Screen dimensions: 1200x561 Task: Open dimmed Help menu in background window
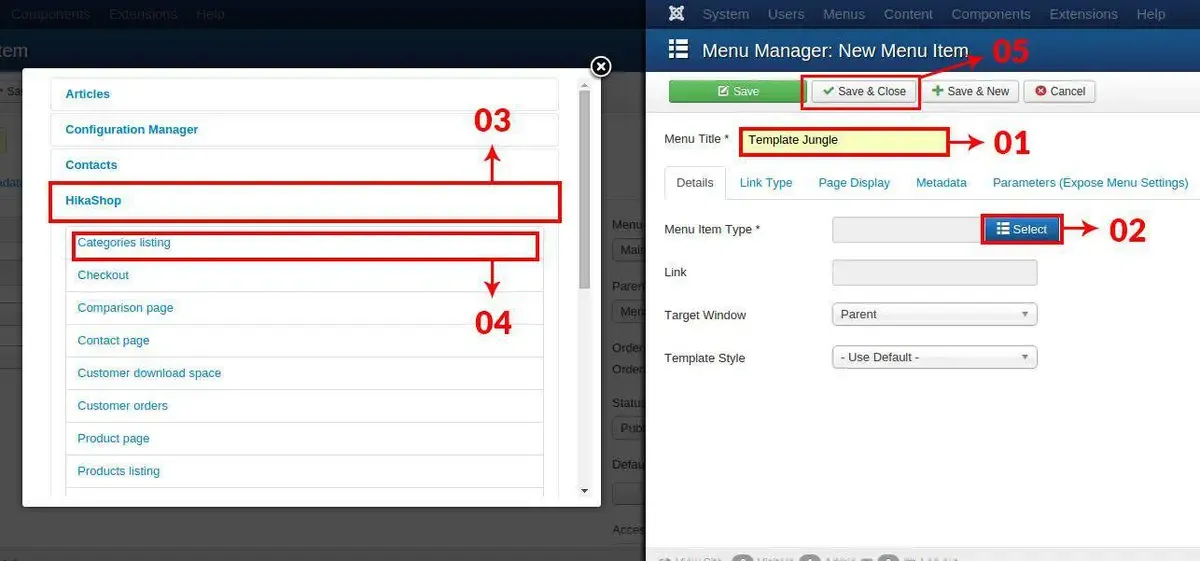210,14
